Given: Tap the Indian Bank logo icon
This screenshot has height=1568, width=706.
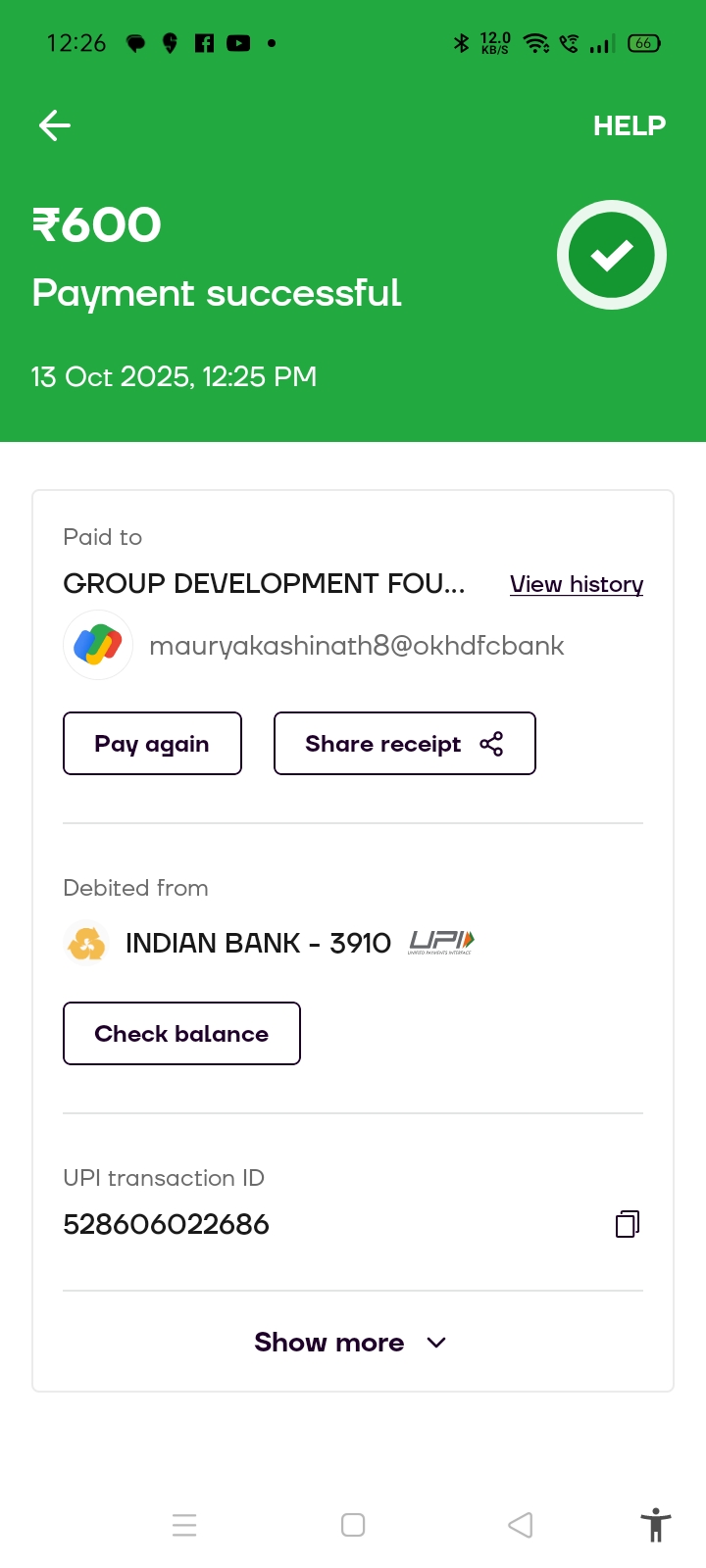Looking at the screenshot, I should [x=86, y=943].
